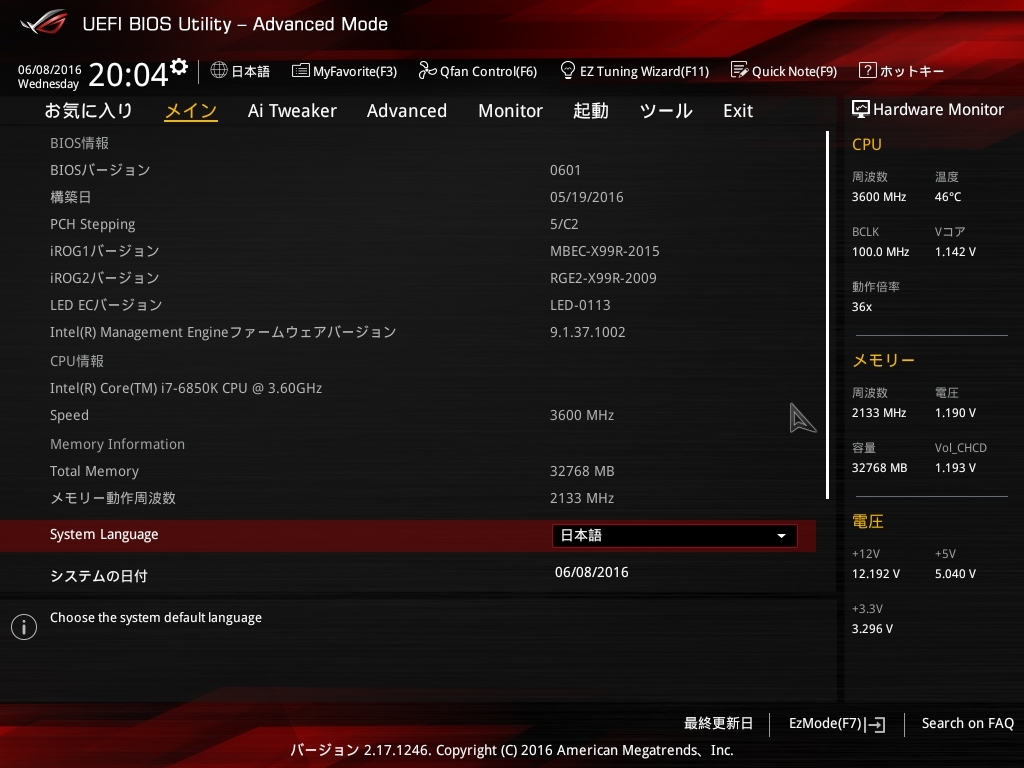Viewport: 1024px width, 768px height.
Task: Go to the Monitor tab
Action: click(510, 111)
